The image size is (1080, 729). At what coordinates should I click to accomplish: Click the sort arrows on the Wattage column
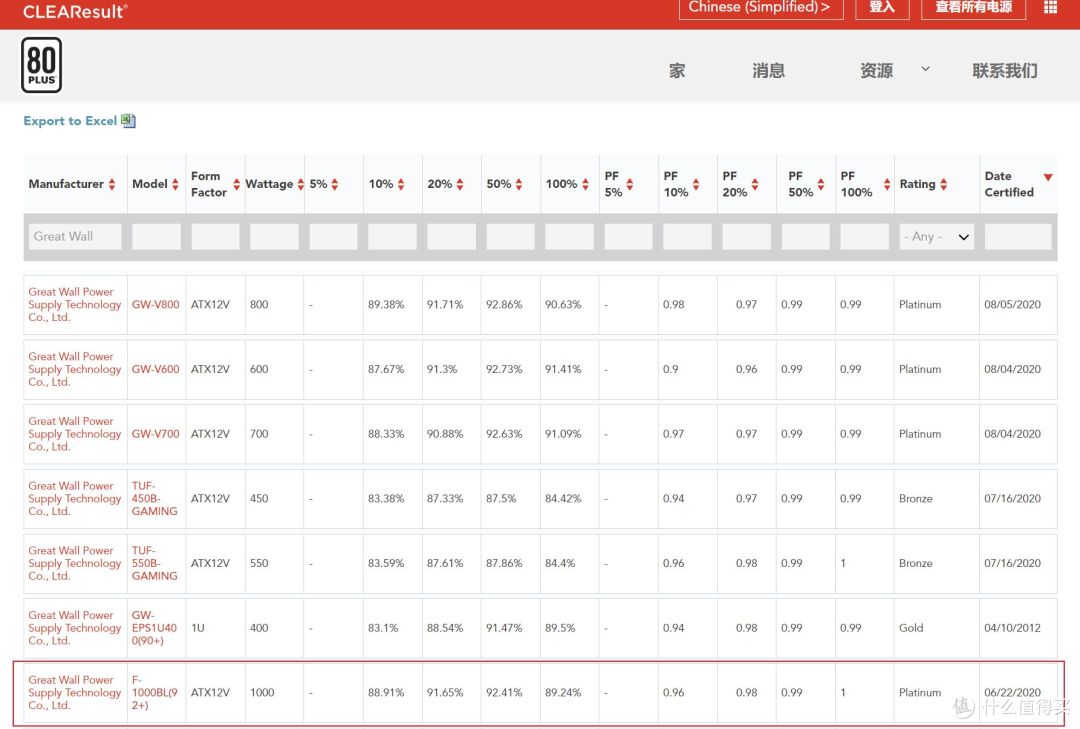(301, 183)
